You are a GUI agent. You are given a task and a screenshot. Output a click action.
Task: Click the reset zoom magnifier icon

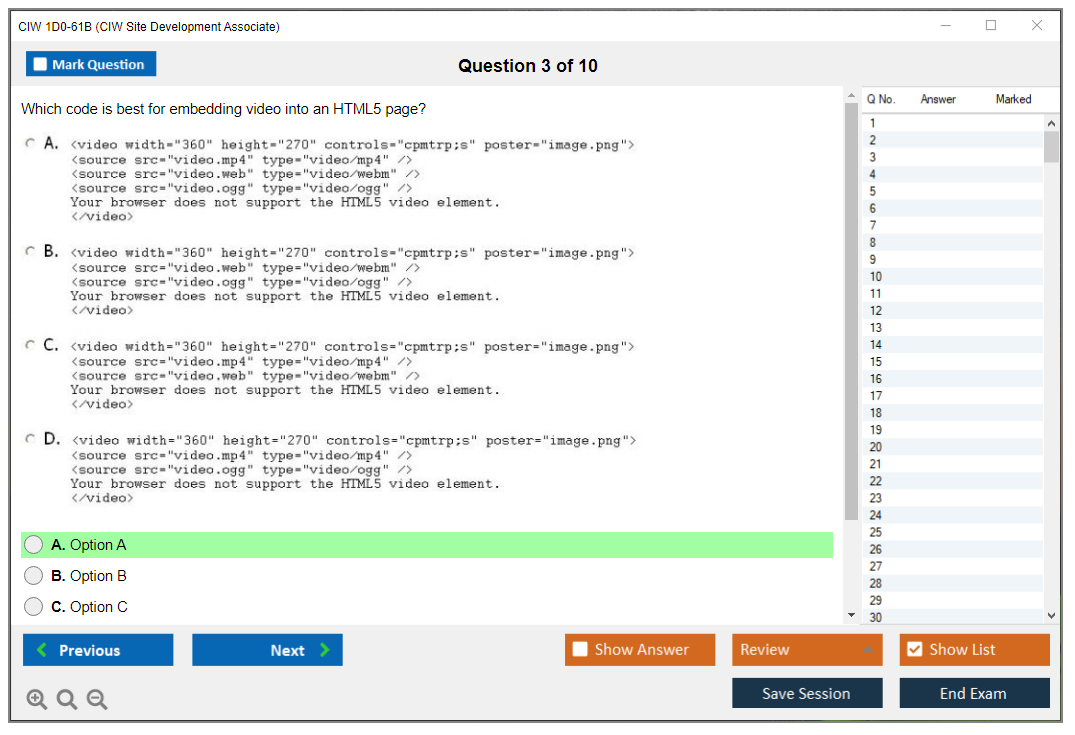[x=67, y=700]
